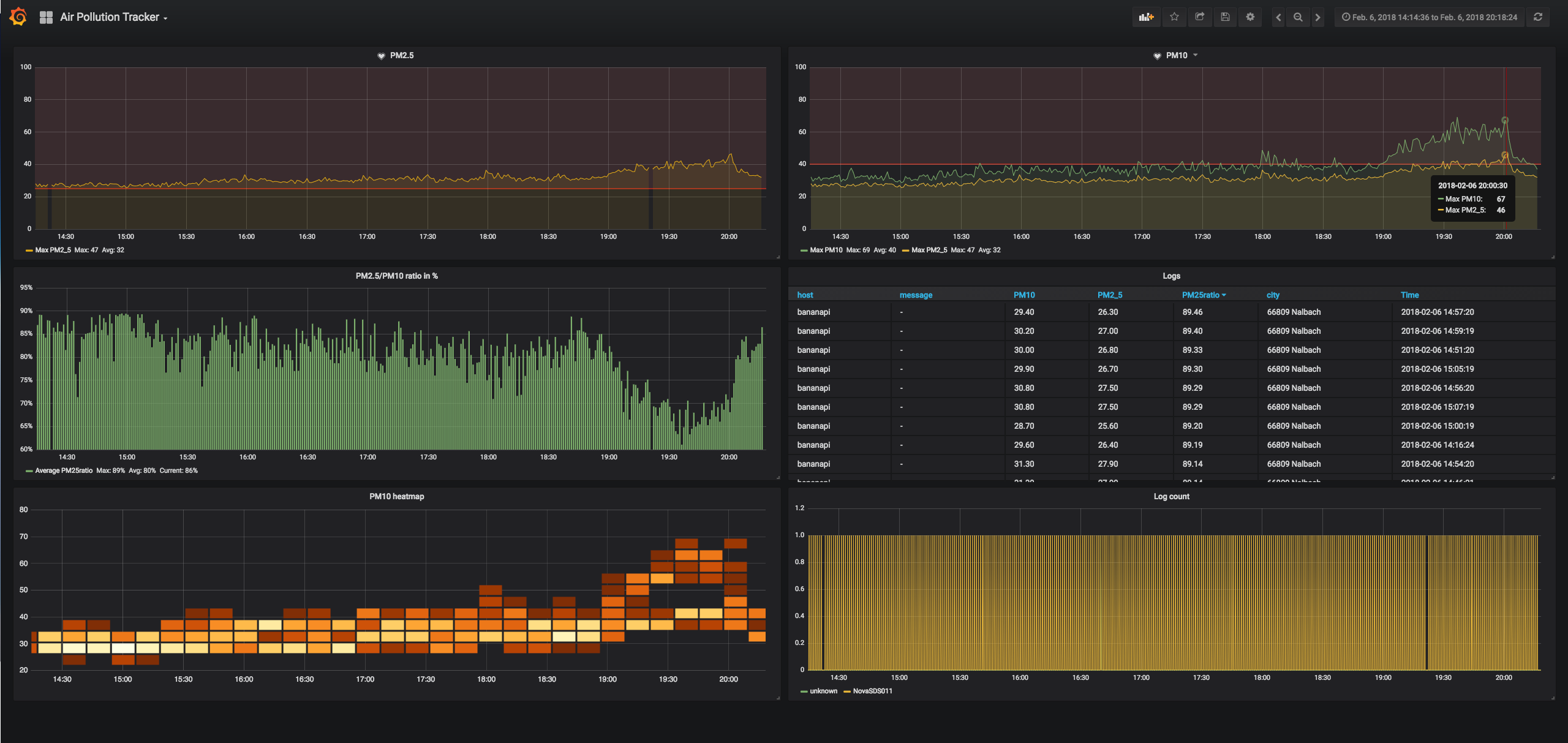Toggle Max PM10 series in legend
Image resolution: width=1568 pixels, height=743 pixels.
826,250
